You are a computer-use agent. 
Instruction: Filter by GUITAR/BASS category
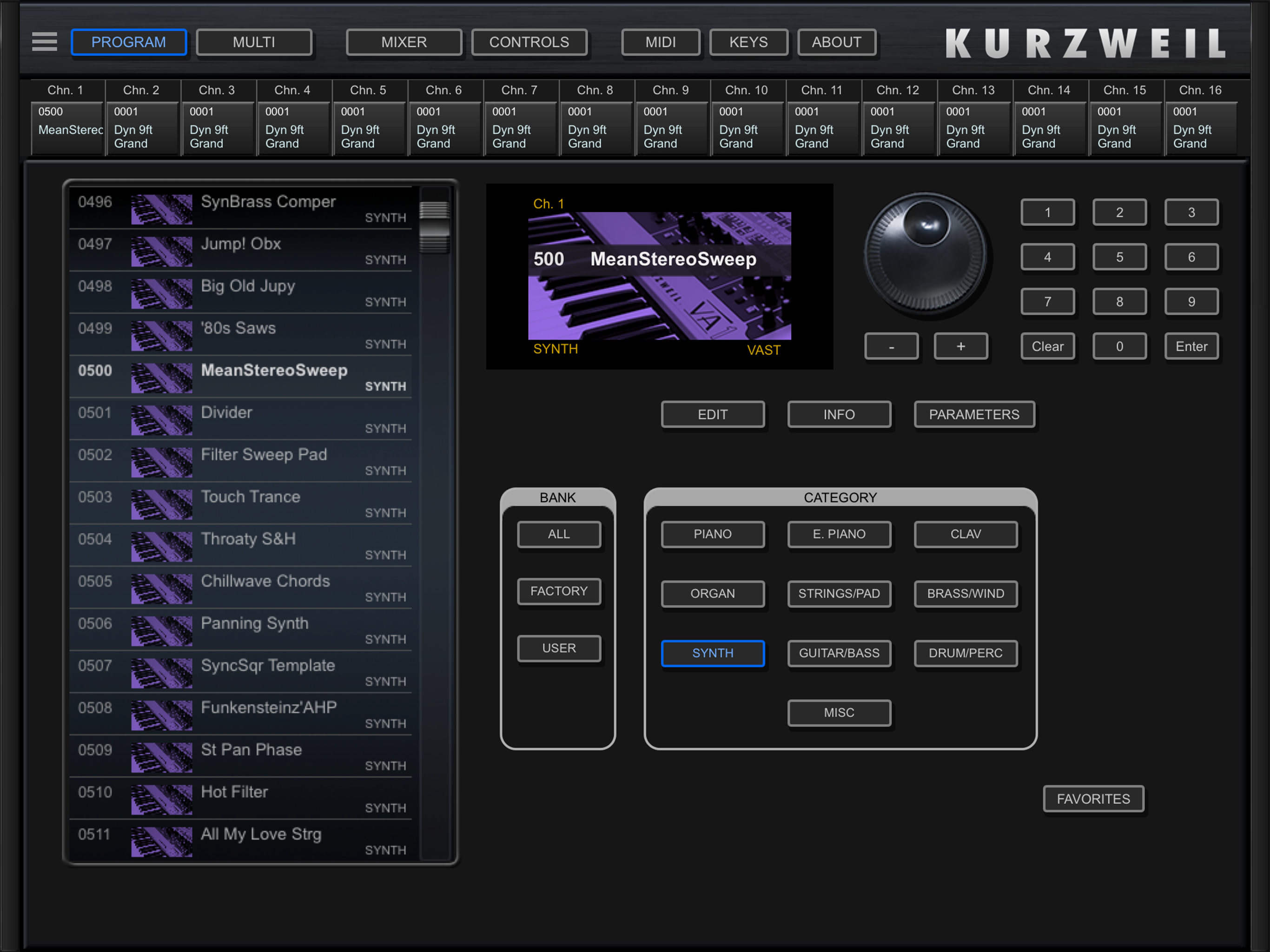tap(839, 654)
